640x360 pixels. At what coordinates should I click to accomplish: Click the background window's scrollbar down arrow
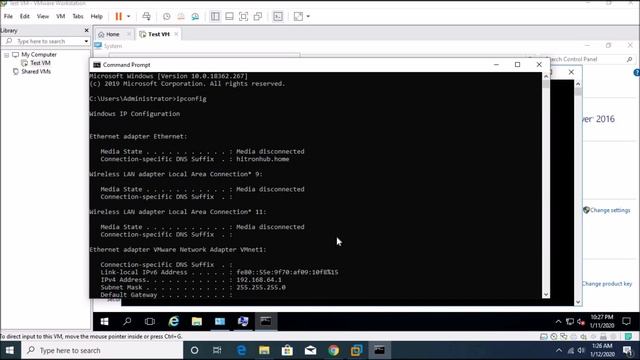pos(578,302)
